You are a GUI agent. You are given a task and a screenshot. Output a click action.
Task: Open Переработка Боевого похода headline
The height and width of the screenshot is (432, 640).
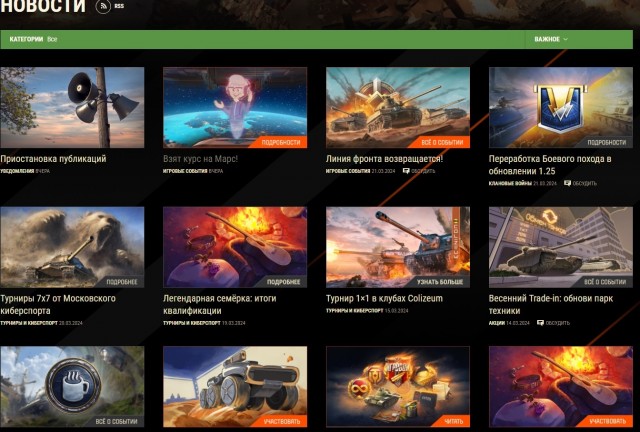pyautogui.click(x=550, y=165)
